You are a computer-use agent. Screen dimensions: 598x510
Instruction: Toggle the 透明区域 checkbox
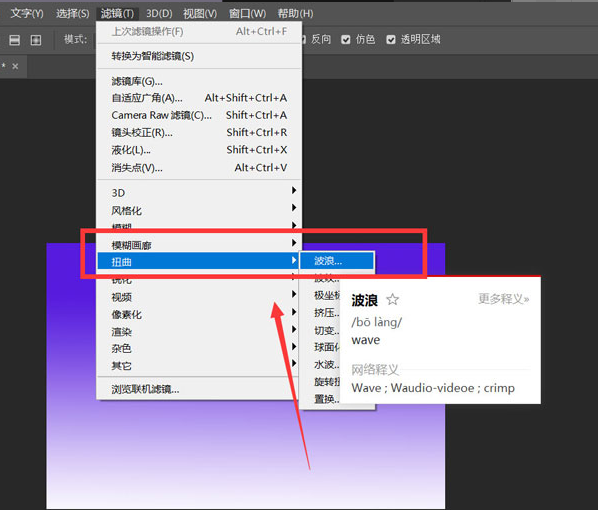tap(391, 40)
